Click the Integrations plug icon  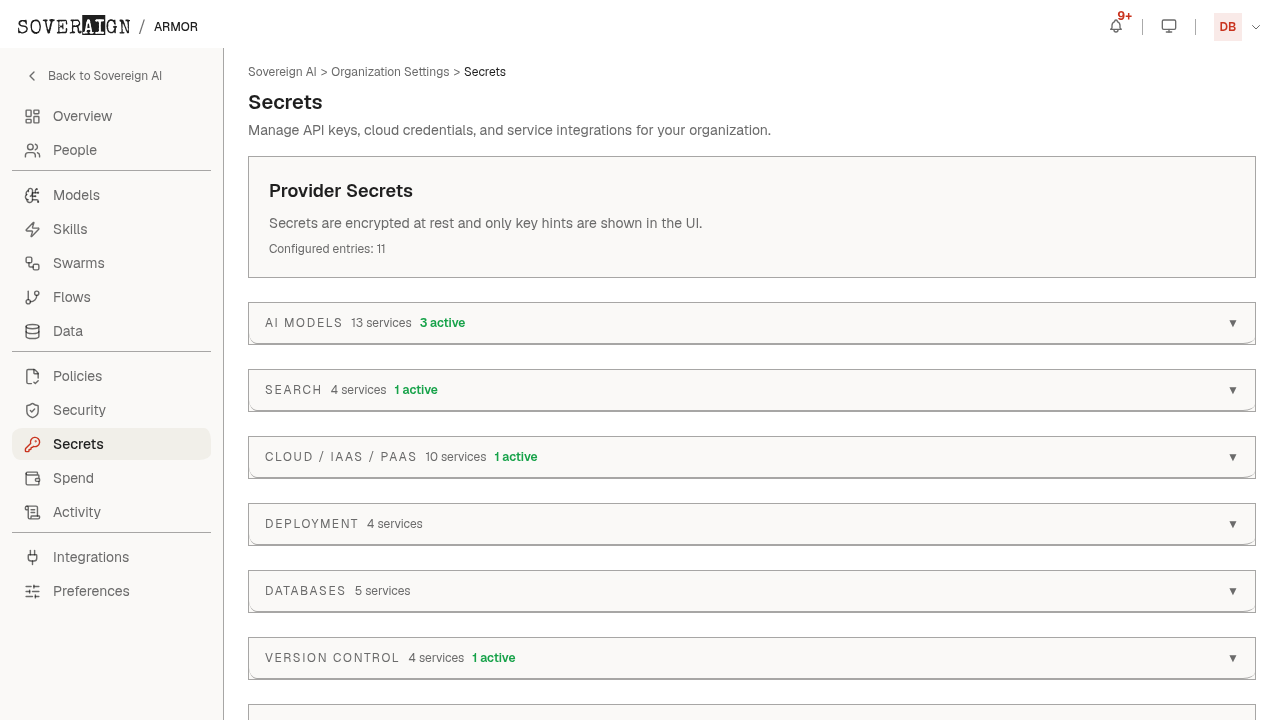click(33, 557)
